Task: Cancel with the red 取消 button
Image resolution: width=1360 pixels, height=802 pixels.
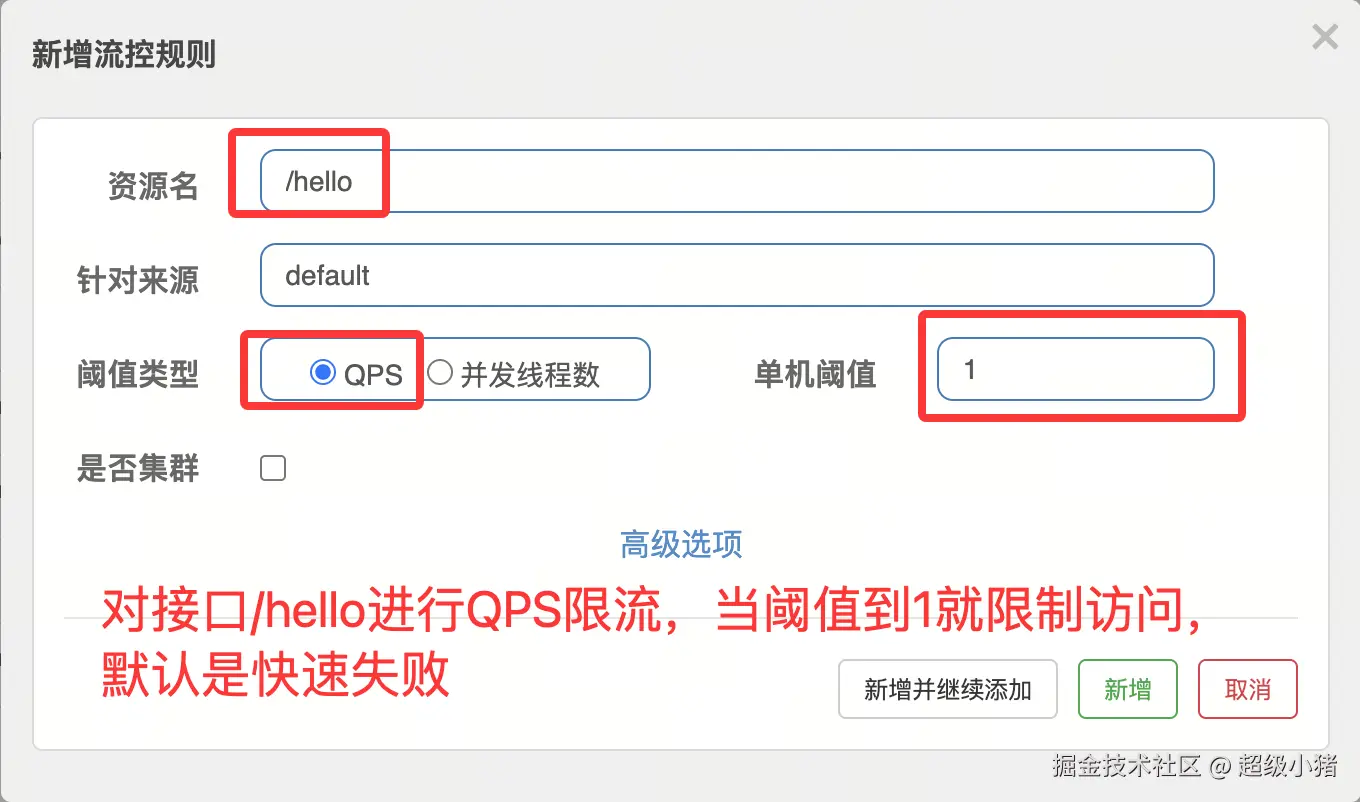Action: point(1248,689)
